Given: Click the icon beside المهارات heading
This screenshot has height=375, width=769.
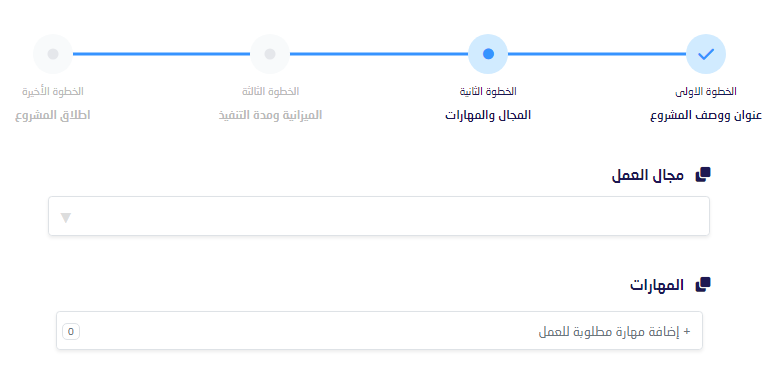Looking at the screenshot, I should (x=703, y=285).
